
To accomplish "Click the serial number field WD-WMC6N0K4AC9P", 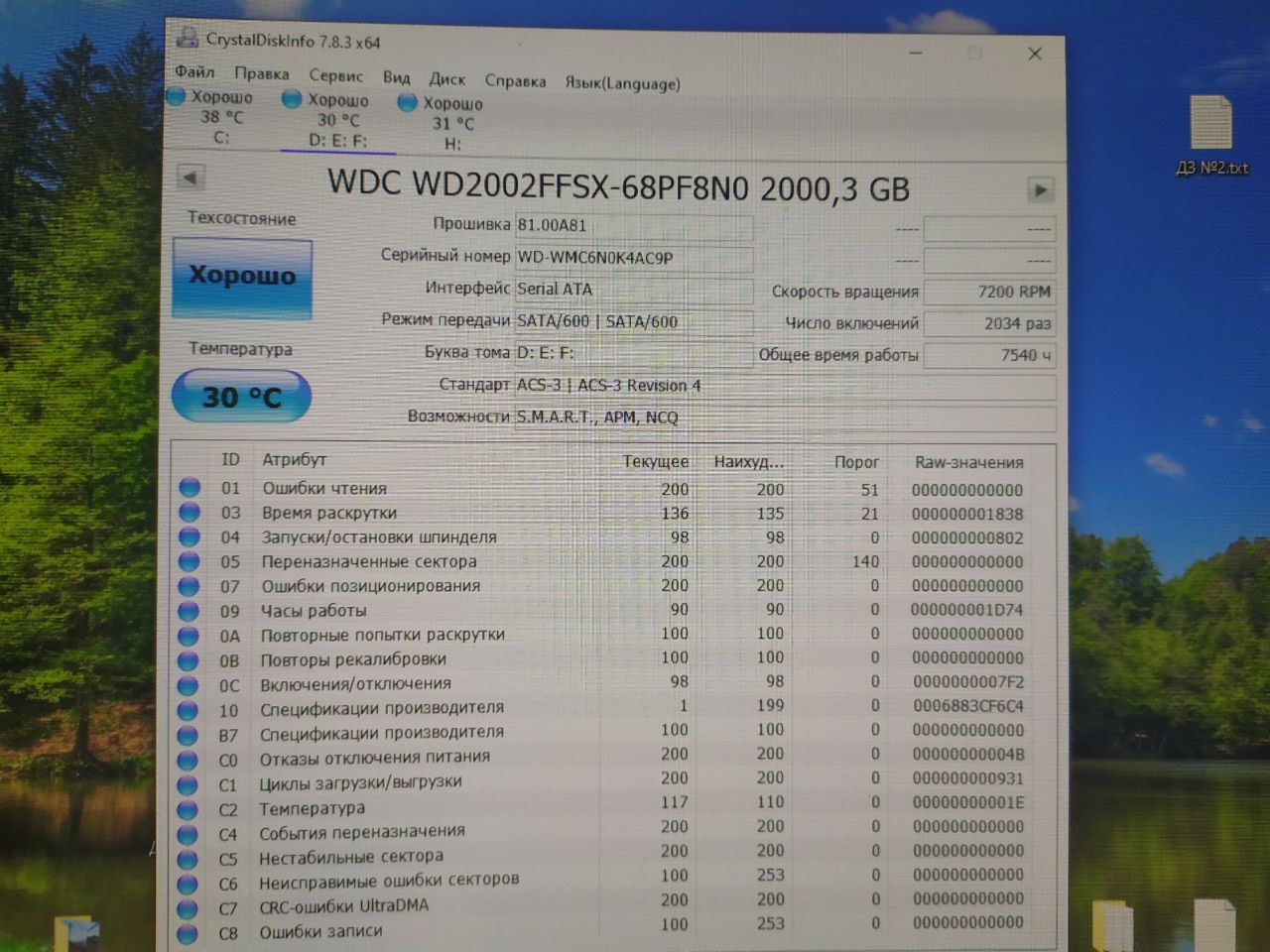I will pyautogui.click(x=634, y=258).
